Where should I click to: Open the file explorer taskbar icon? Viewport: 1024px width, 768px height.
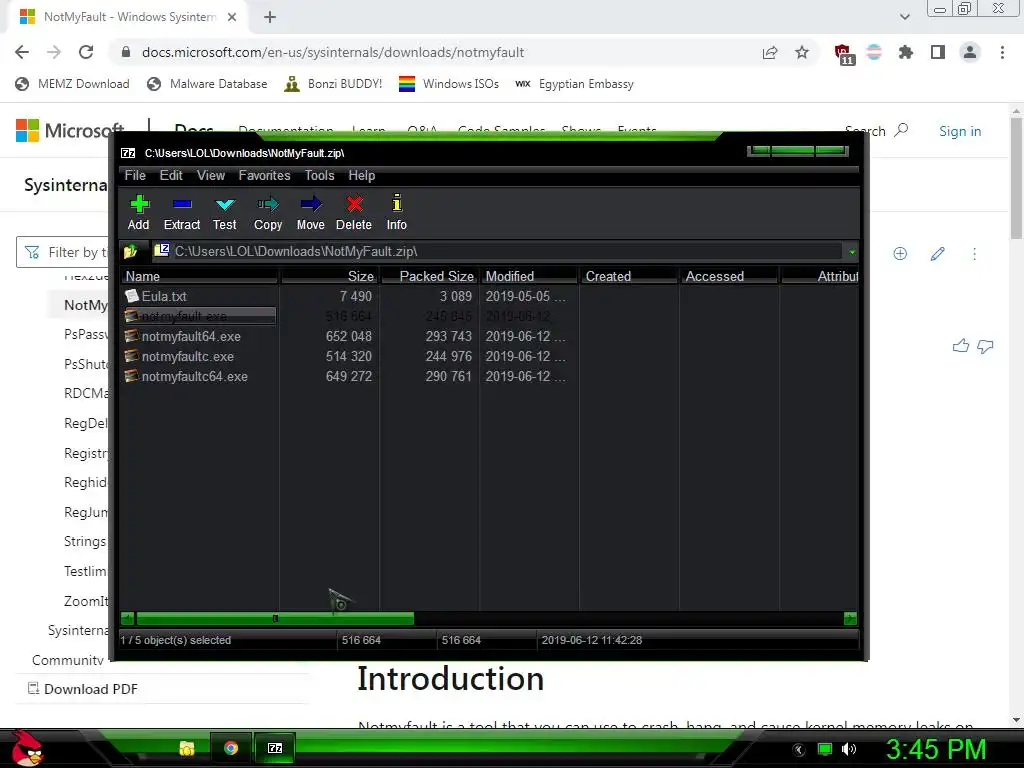click(x=187, y=748)
